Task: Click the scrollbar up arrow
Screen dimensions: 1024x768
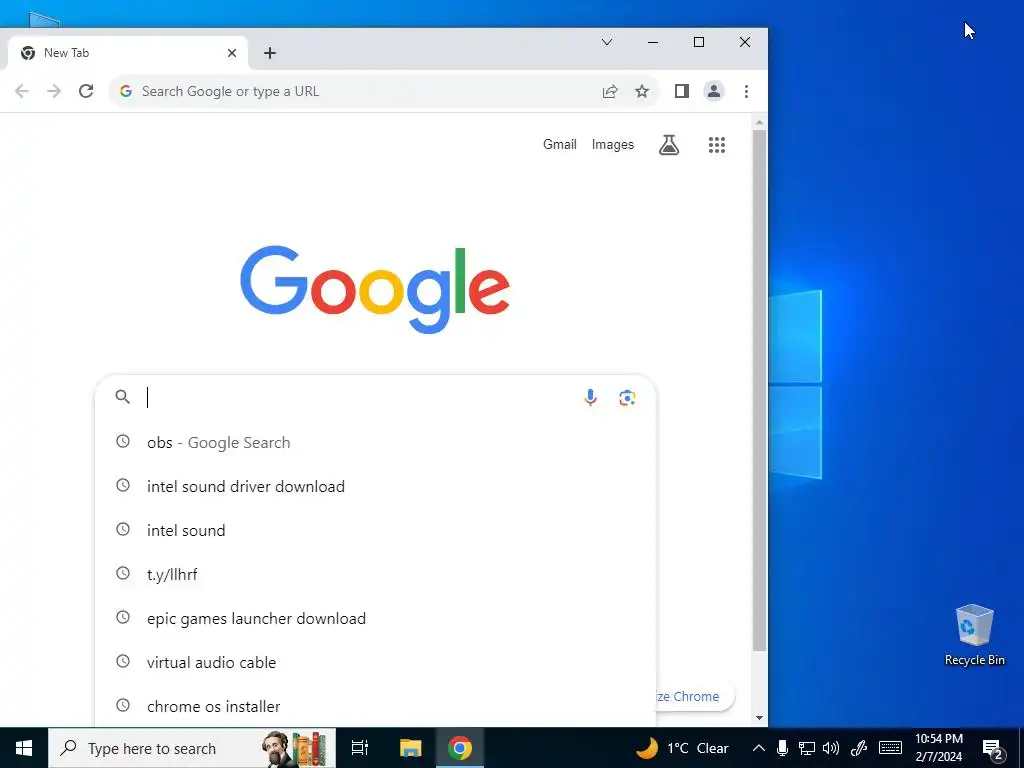Action: tap(760, 122)
